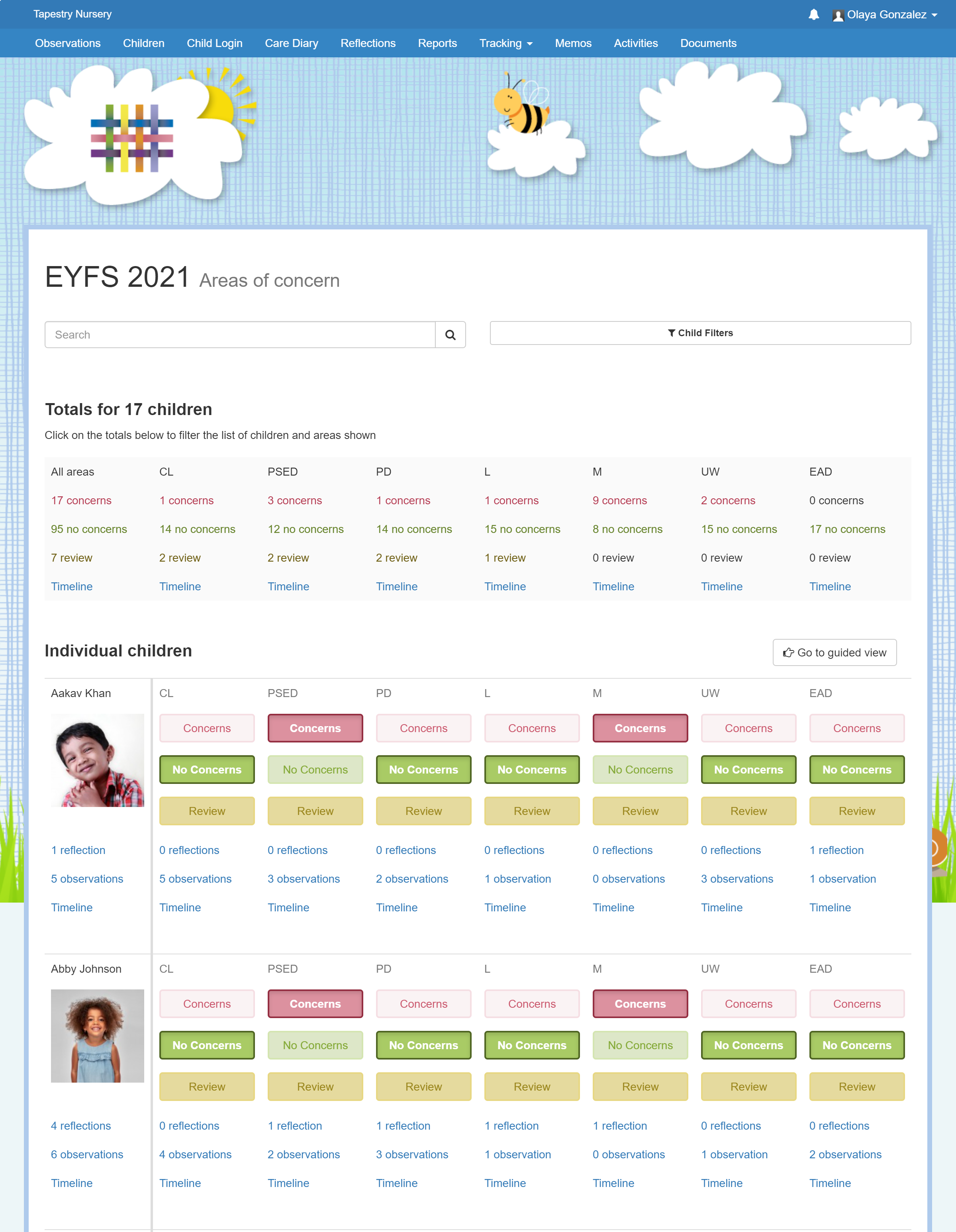Go to the Reports section
The width and height of the screenshot is (956, 1232).
tap(437, 43)
